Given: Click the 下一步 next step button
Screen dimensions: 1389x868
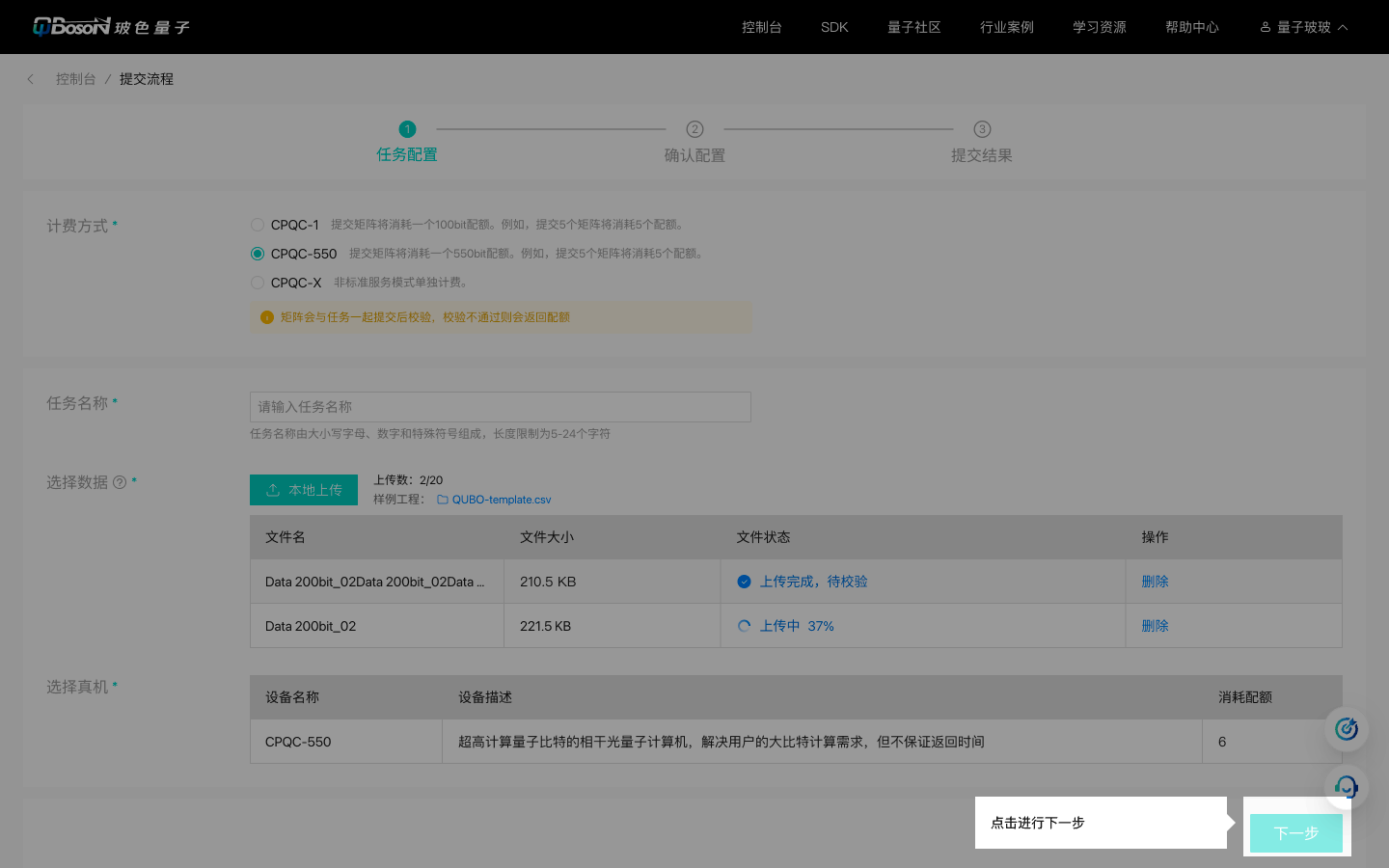Looking at the screenshot, I should tap(1296, 833).
